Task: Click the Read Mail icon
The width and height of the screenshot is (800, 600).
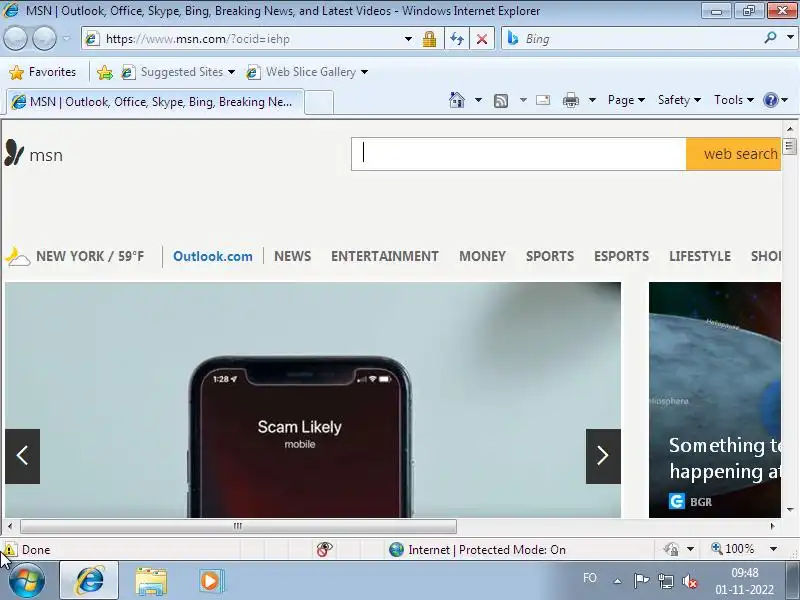Action: (x=543, y=100)
